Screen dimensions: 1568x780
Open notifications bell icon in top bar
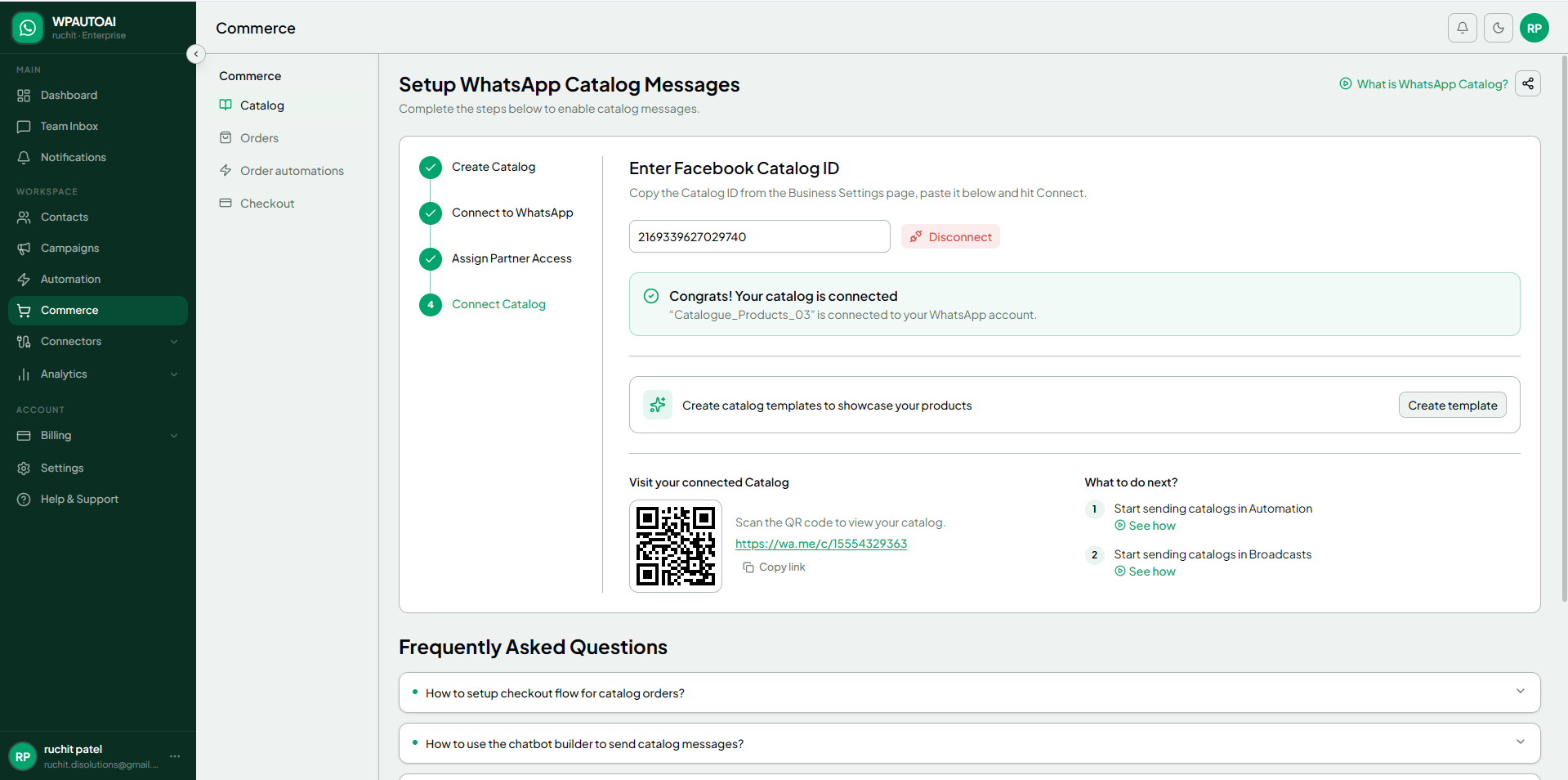(x=1463, y=28)
